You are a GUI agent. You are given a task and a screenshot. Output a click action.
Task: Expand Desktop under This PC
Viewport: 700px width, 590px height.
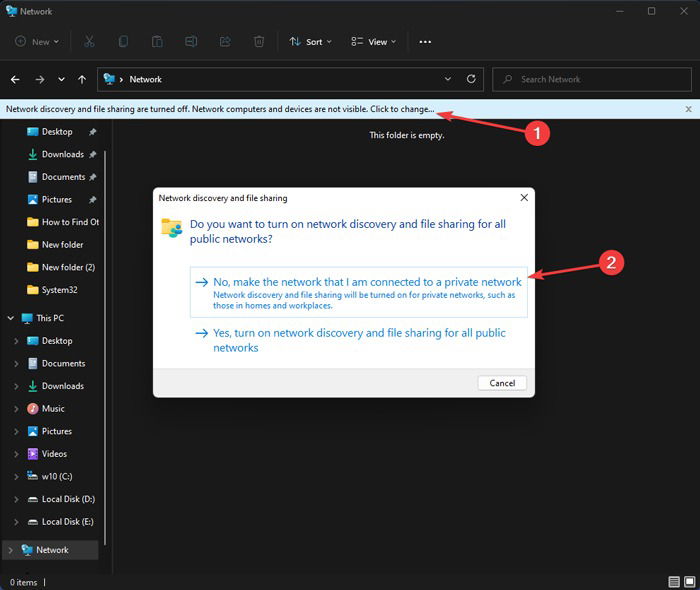tap(16, 341)
